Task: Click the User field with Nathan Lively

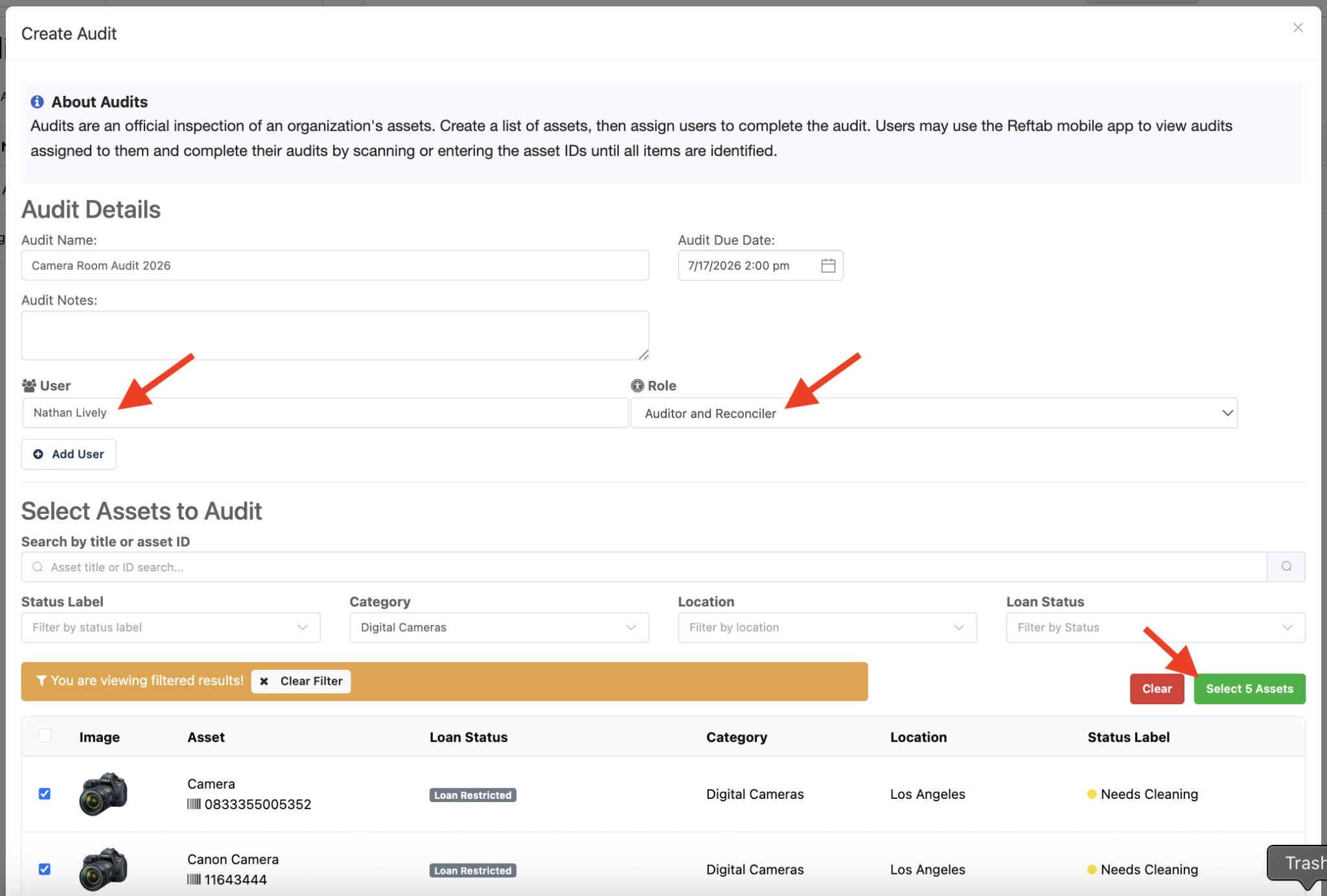Action: click(x=325, y=413)
